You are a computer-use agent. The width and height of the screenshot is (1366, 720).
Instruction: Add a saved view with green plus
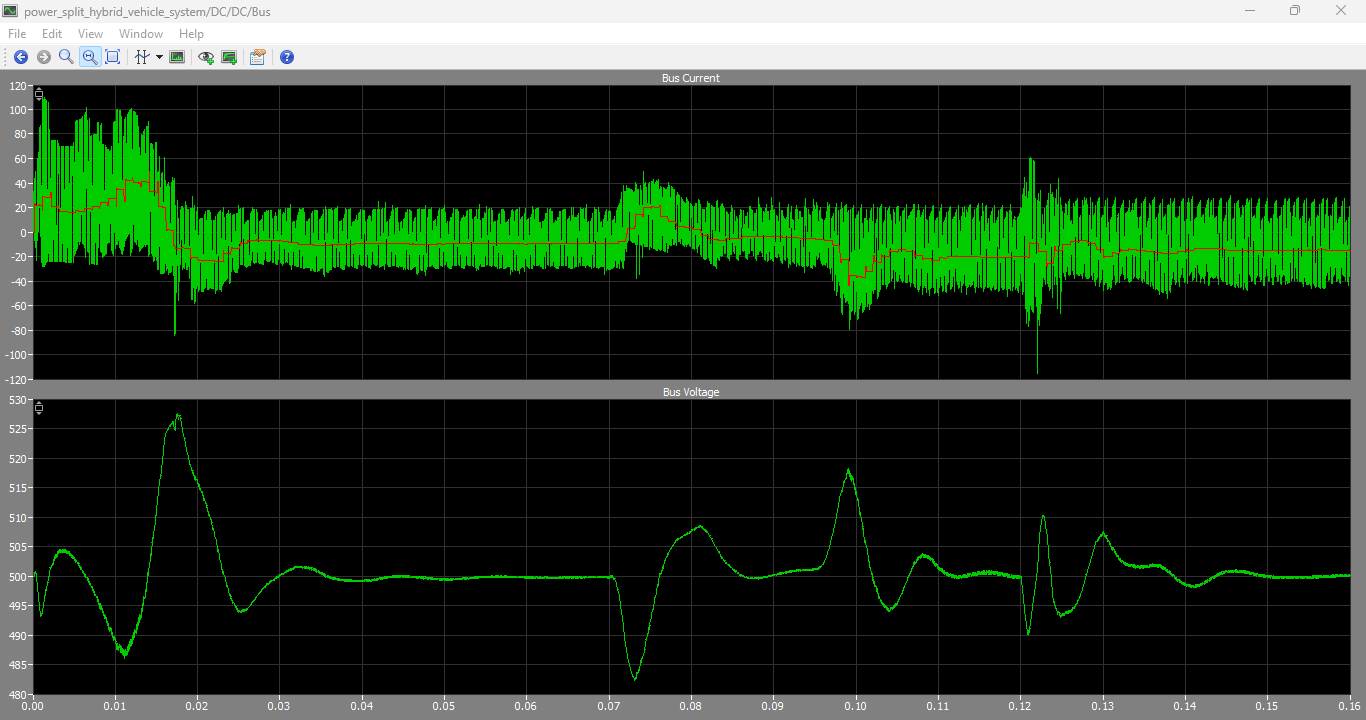(229, 57)
